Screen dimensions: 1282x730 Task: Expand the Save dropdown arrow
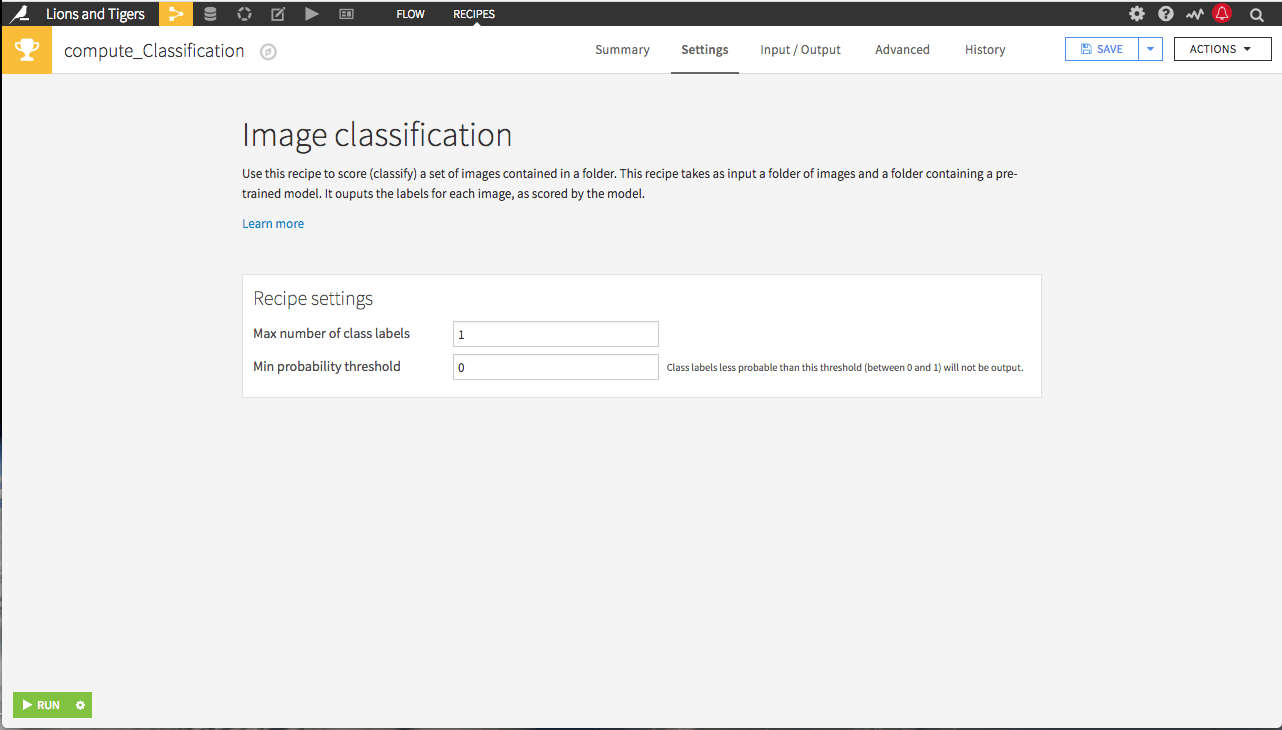coord(1151,49)
